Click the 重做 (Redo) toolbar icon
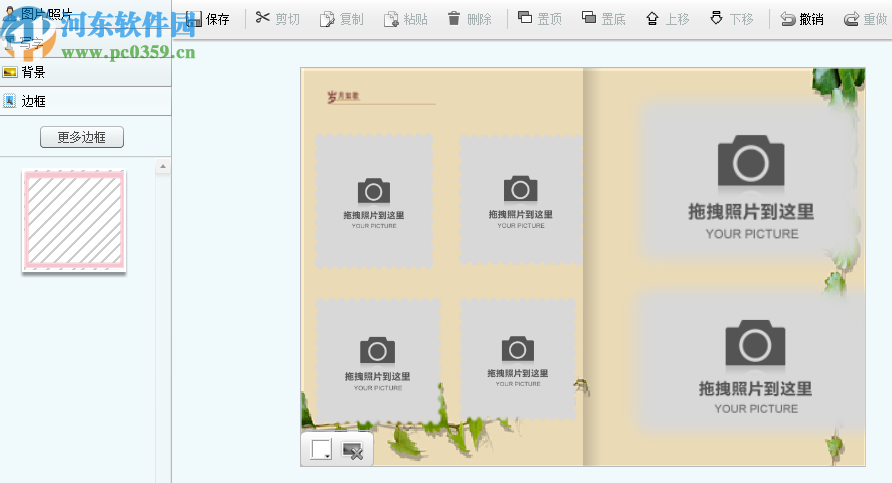Viewport: 892px width, 483px height. pyautogui.click(x=851, y=19)
